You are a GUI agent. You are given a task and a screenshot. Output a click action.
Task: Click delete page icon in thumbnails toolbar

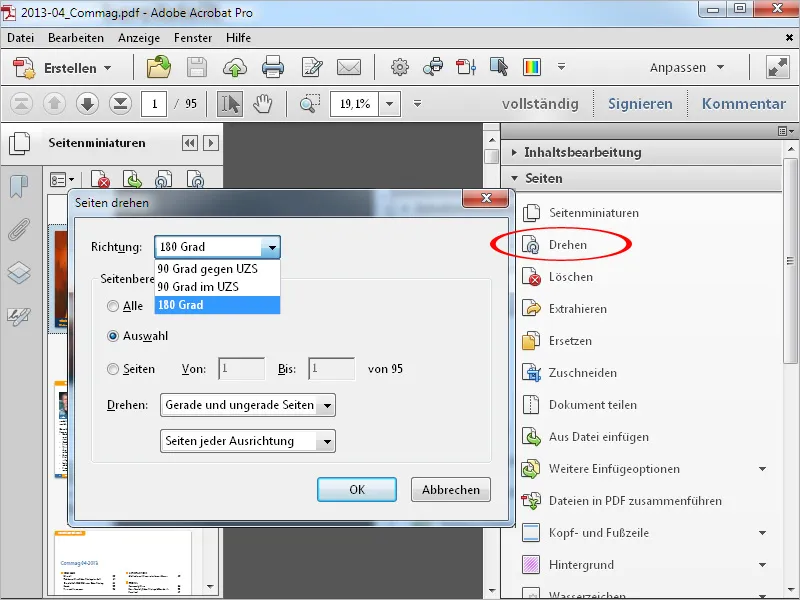[101, 180]
